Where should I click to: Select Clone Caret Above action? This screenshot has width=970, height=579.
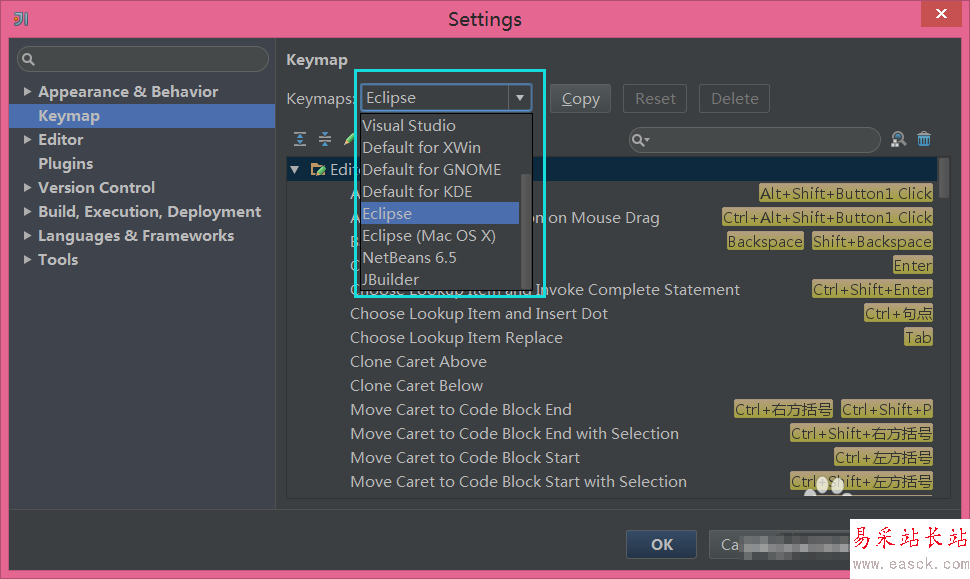418,362
